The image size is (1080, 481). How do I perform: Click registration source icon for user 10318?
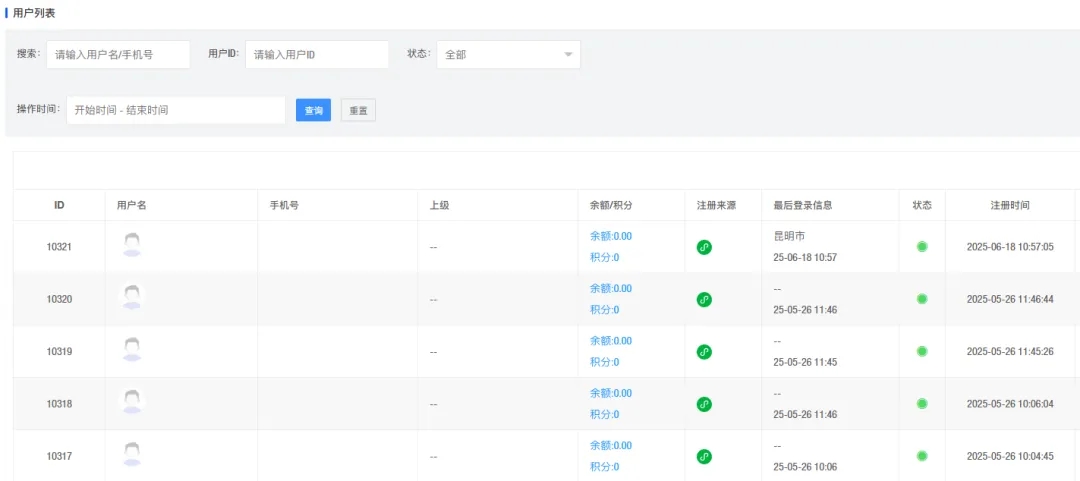(704, 404)
